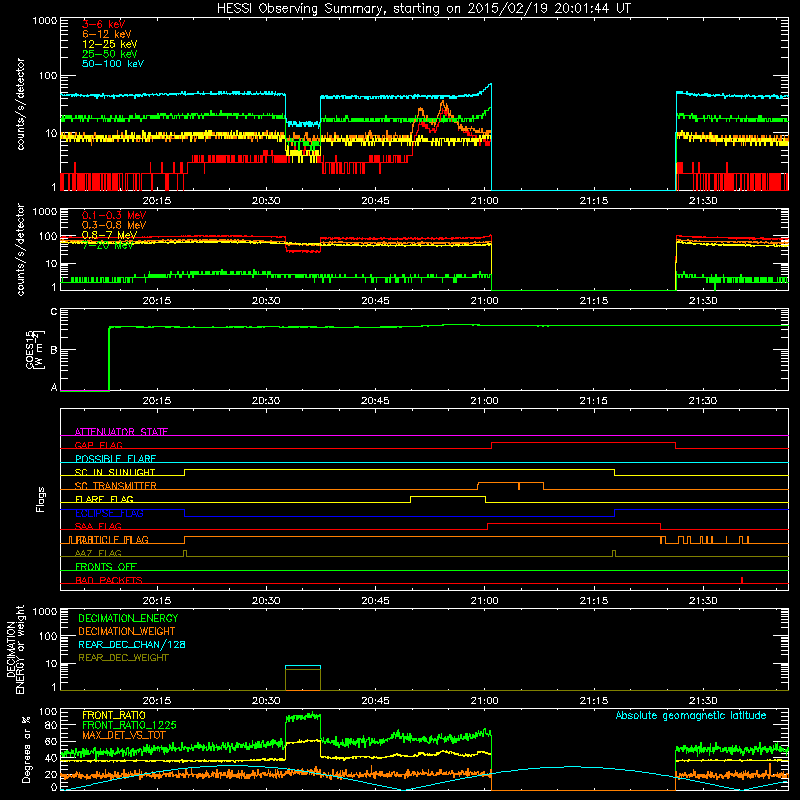Select the FLARE_FLAG label

click(x=104, y=499)
